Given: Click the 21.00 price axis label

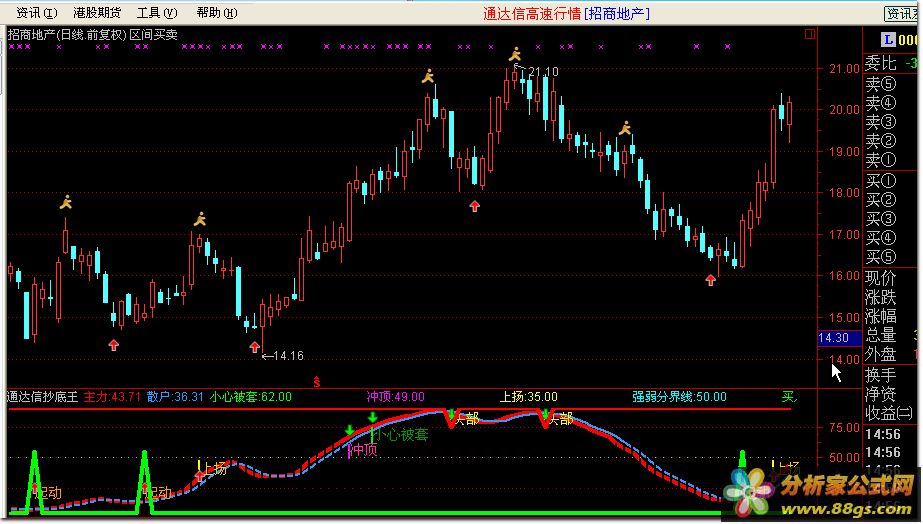Looking at the screenshot, I should tap(845, 69).
